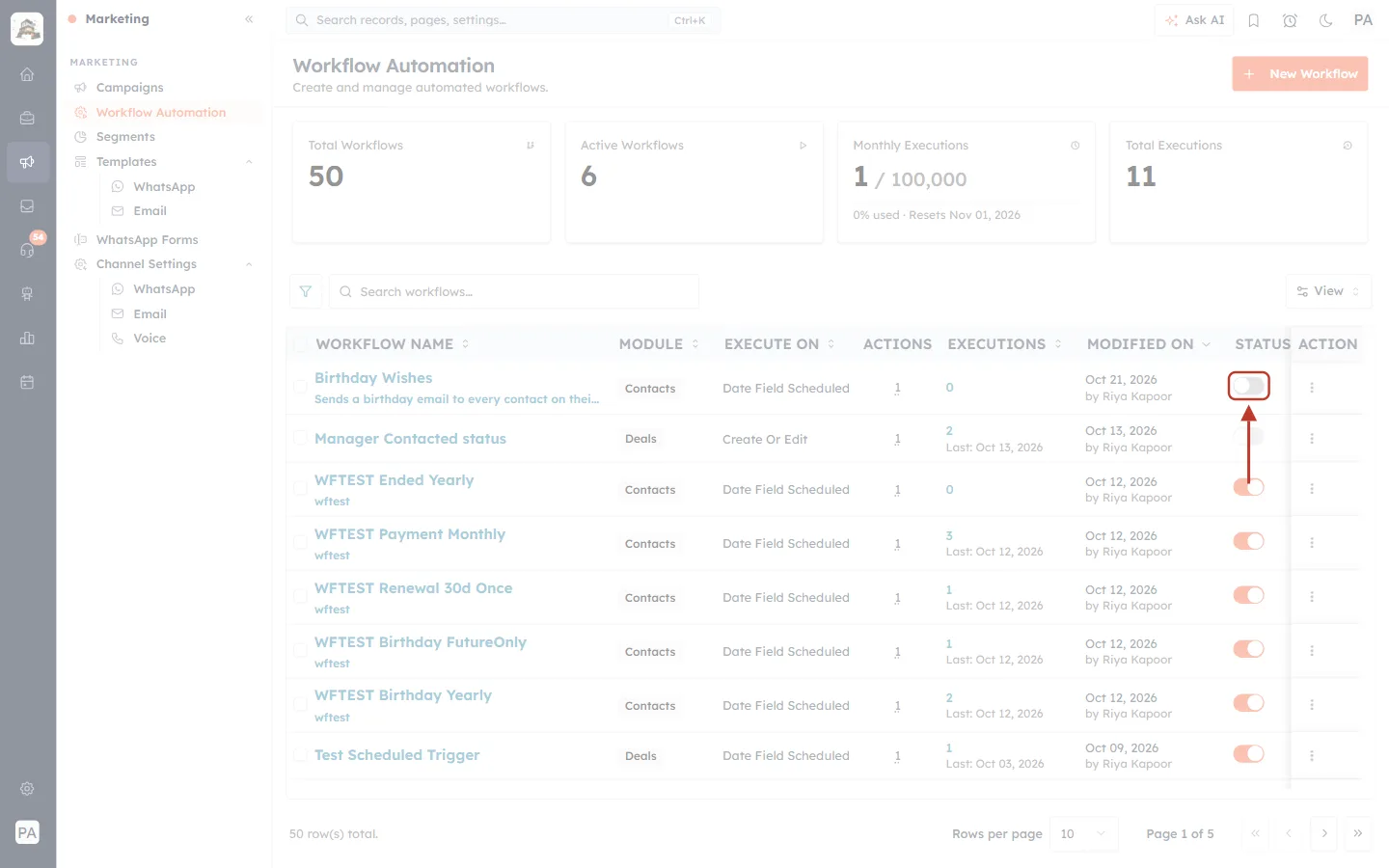This screenshot has width=1389, height=868.
Task: Check the Manager Contacted status row checkbox
Action: point(300,439)
